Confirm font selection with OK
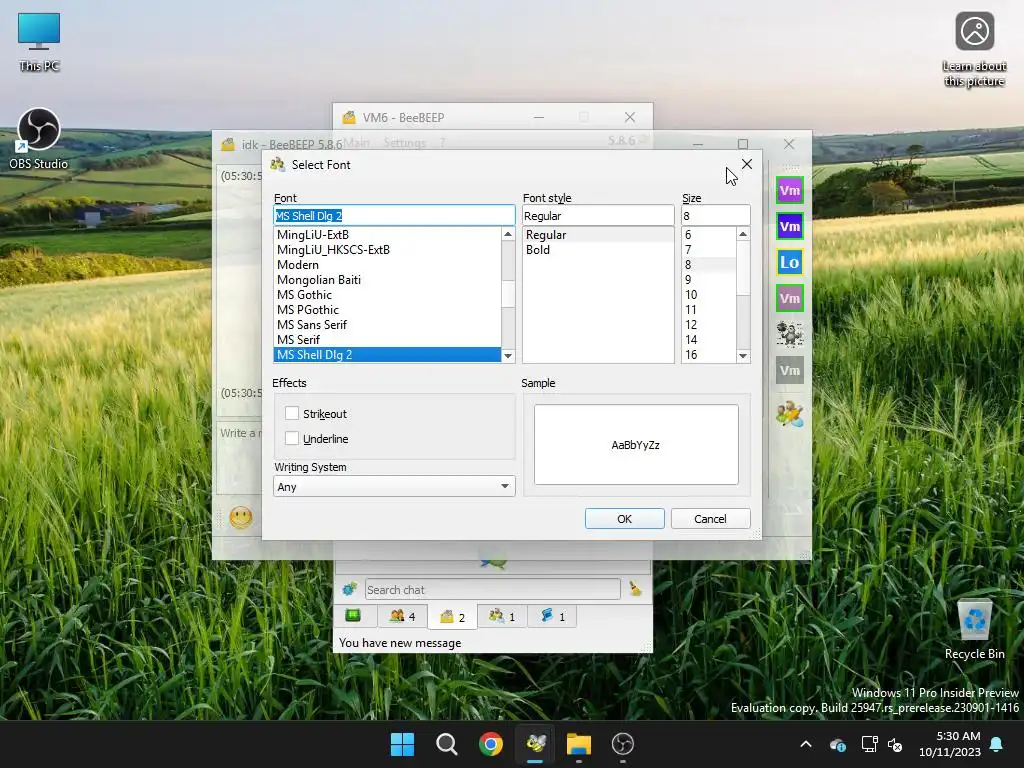This screenshot has width=1024, height=768. (x=624, y=519)
